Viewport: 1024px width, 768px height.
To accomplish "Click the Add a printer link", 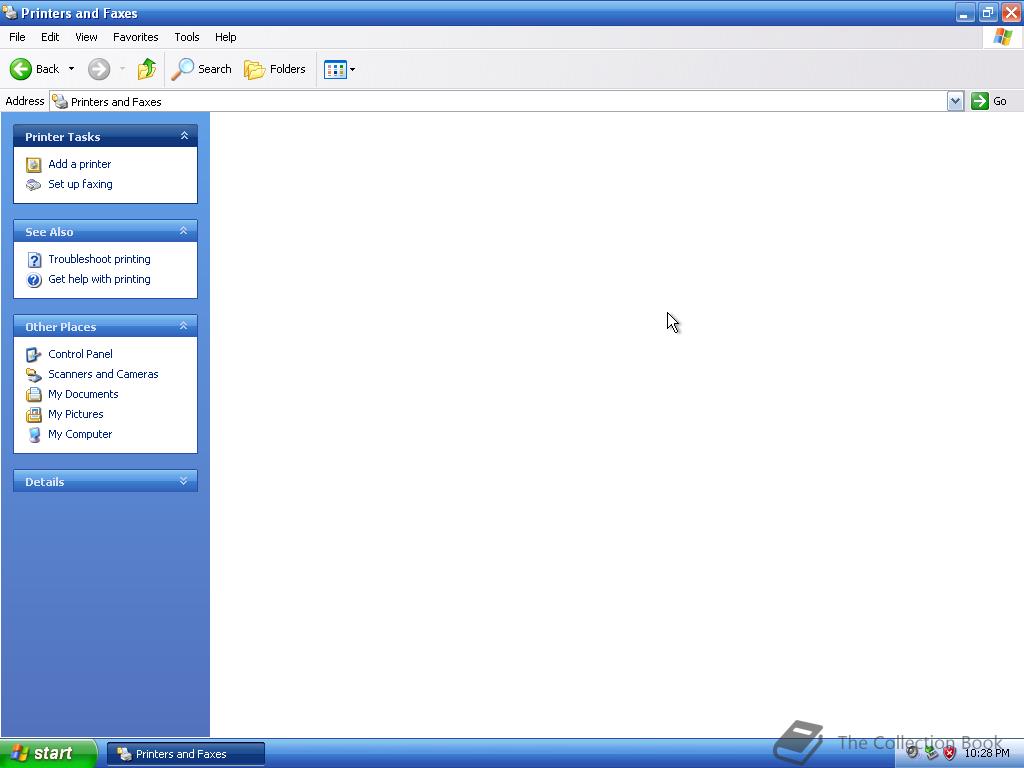I will coord(80,164).
